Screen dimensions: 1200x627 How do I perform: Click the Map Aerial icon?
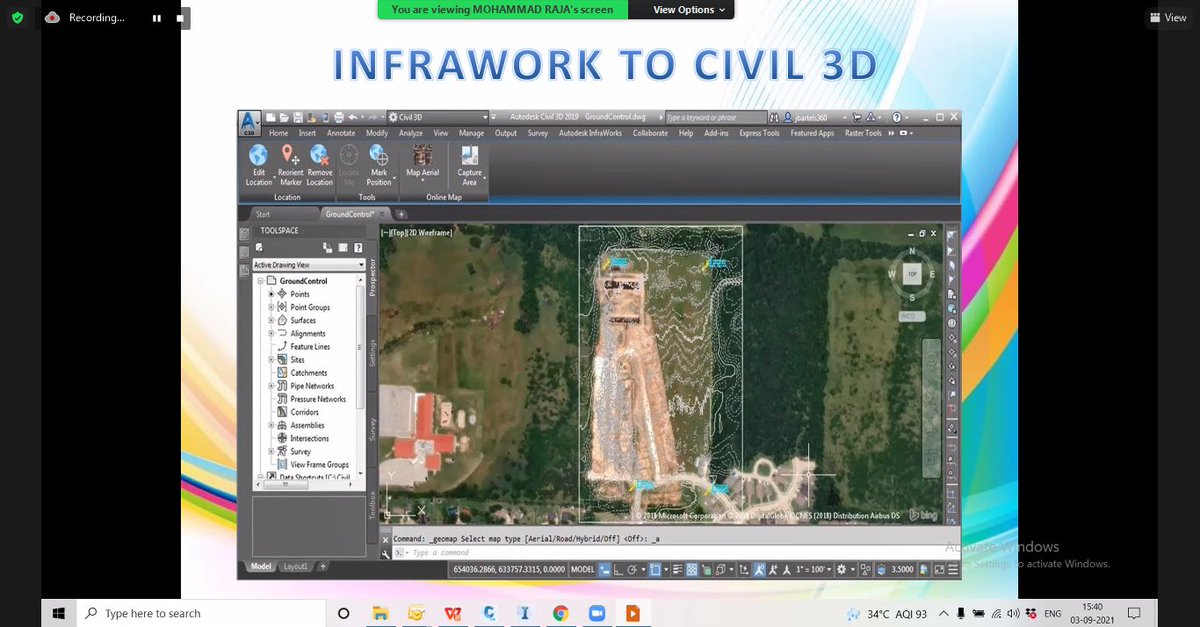(x=422, y=155)
